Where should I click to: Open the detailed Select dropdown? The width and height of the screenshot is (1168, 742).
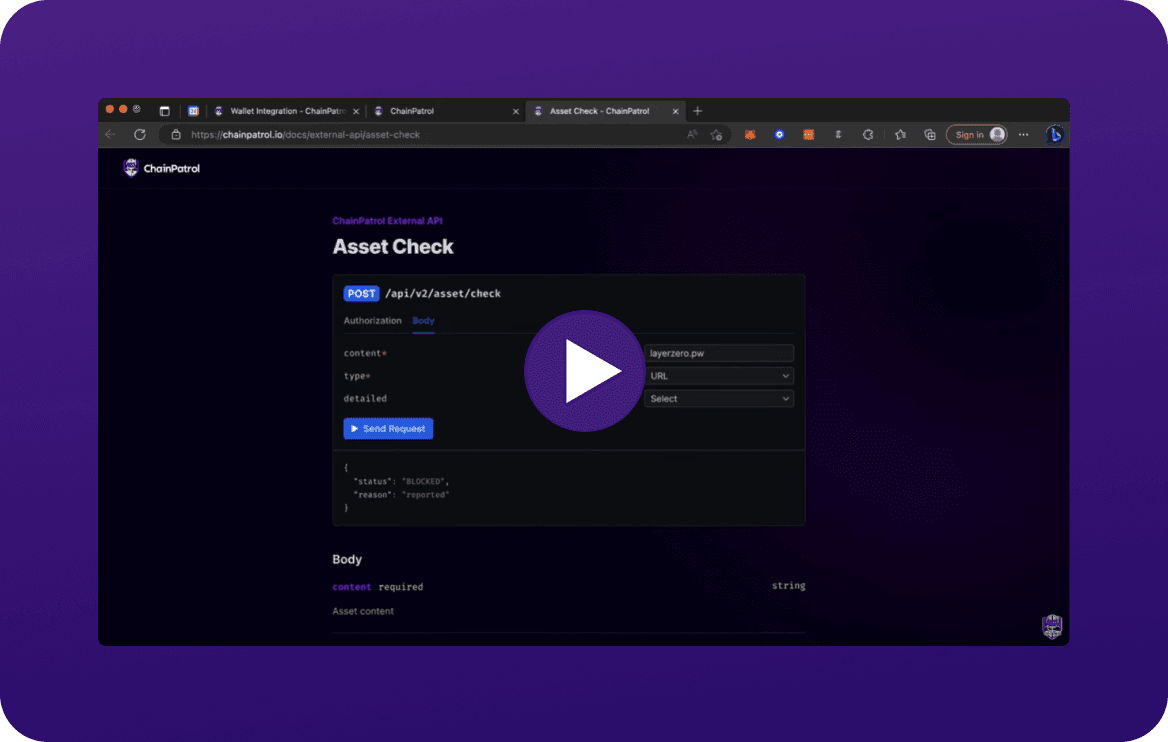[719, 399]
